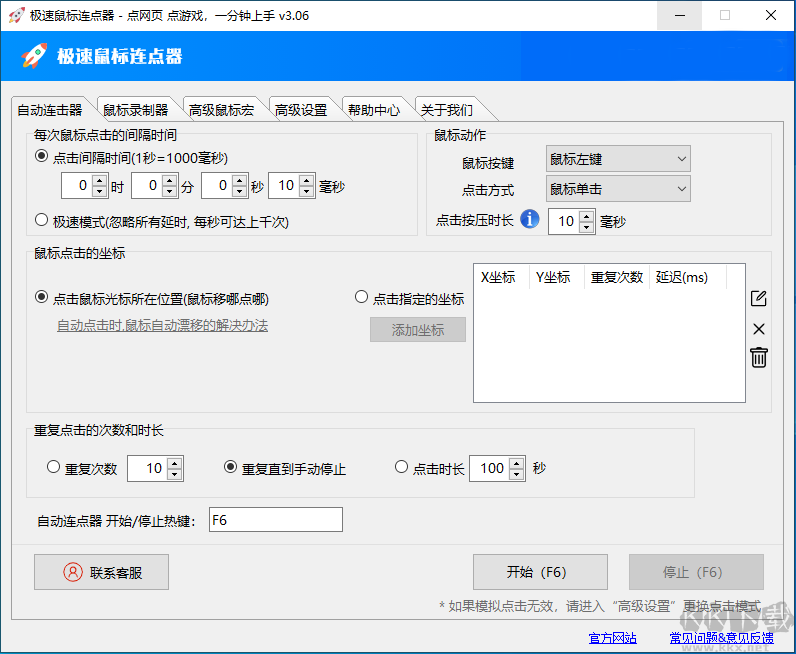Click the 联系客服 button

102,572
